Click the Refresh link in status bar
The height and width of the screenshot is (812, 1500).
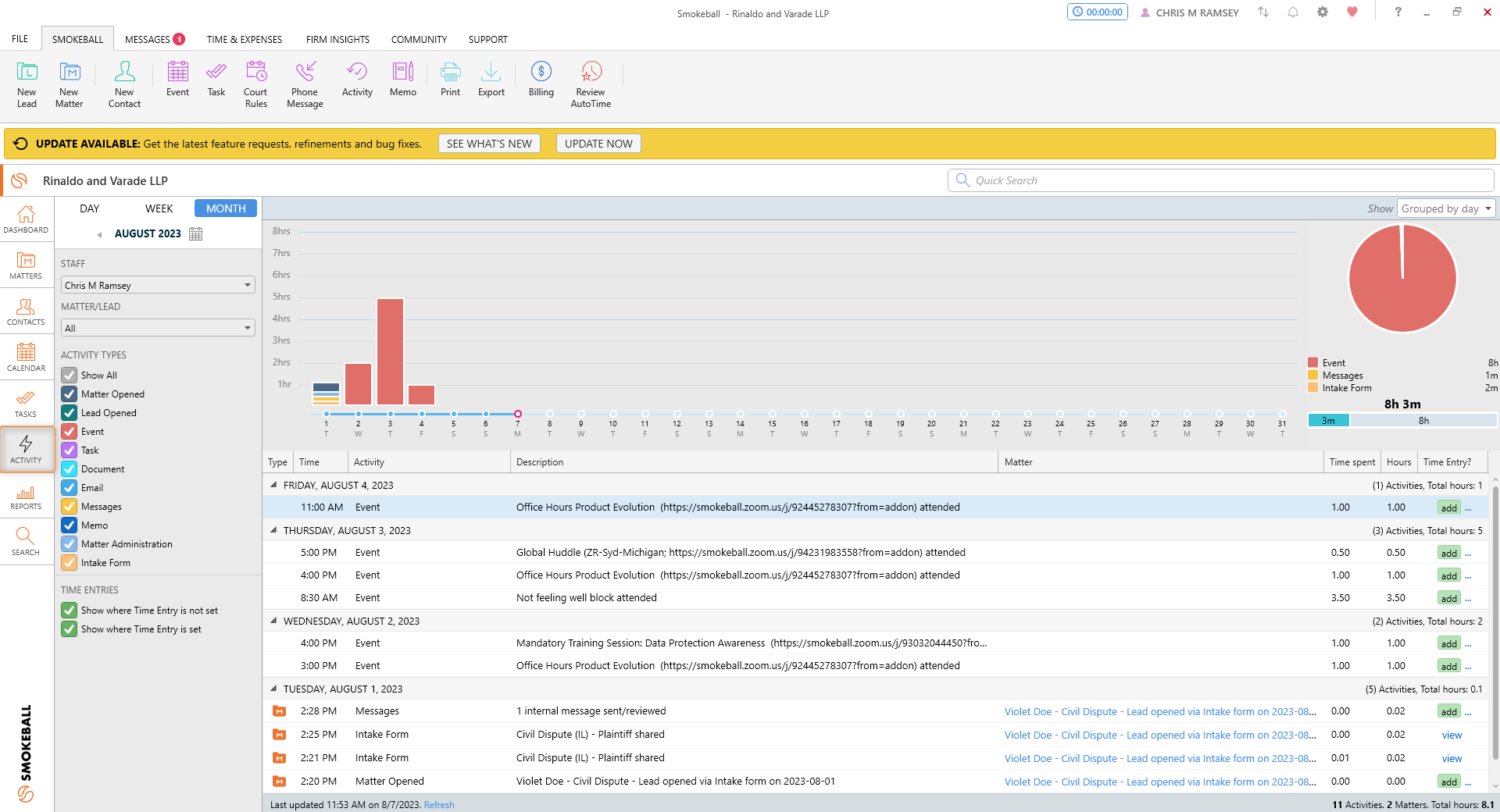pyautogui.click(x=439, y=805)
